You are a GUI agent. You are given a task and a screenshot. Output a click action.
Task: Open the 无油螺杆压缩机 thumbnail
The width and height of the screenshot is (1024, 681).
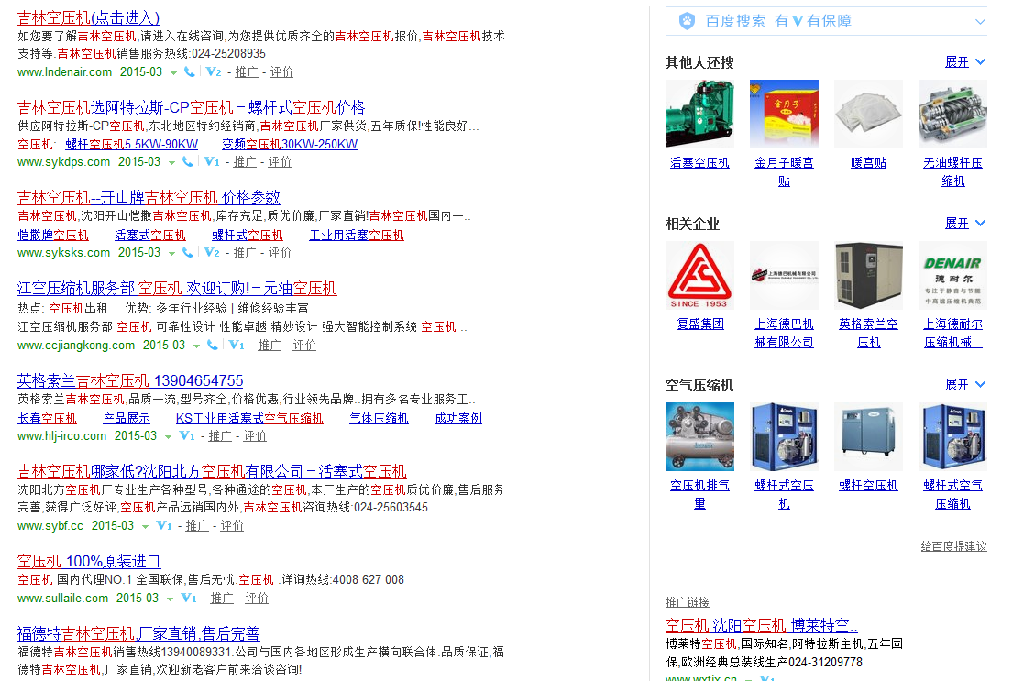tap(953, 114)
